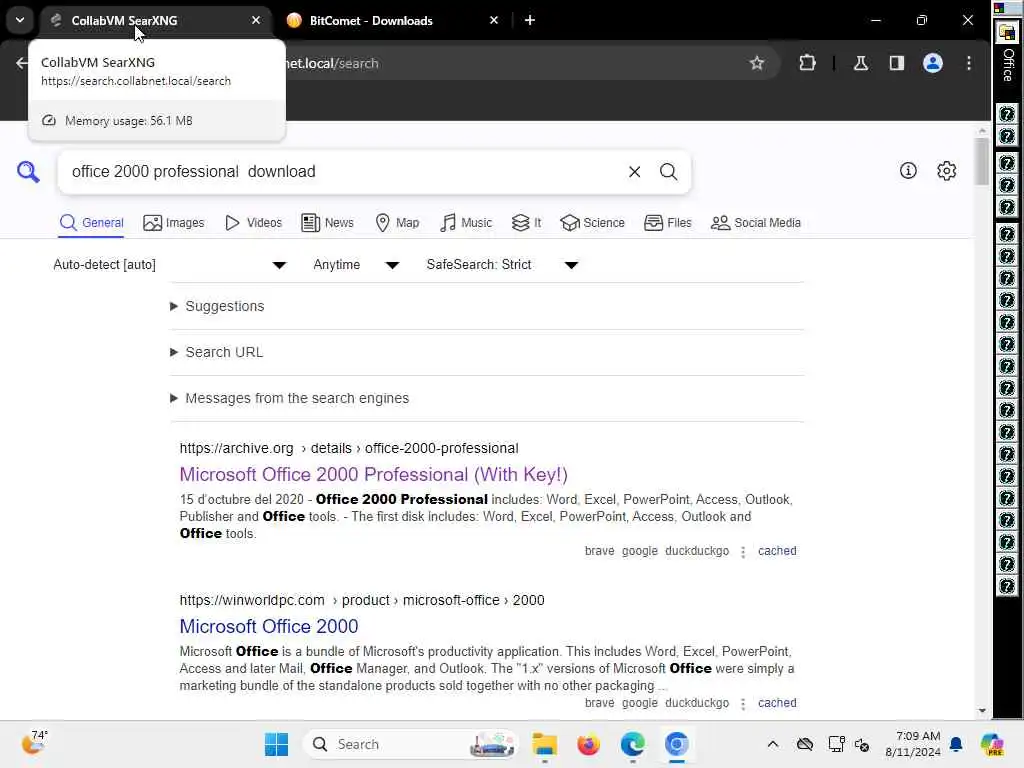Click Chromium icon in taskbar
Screen dimensions: 1024x768
[677, 744]
